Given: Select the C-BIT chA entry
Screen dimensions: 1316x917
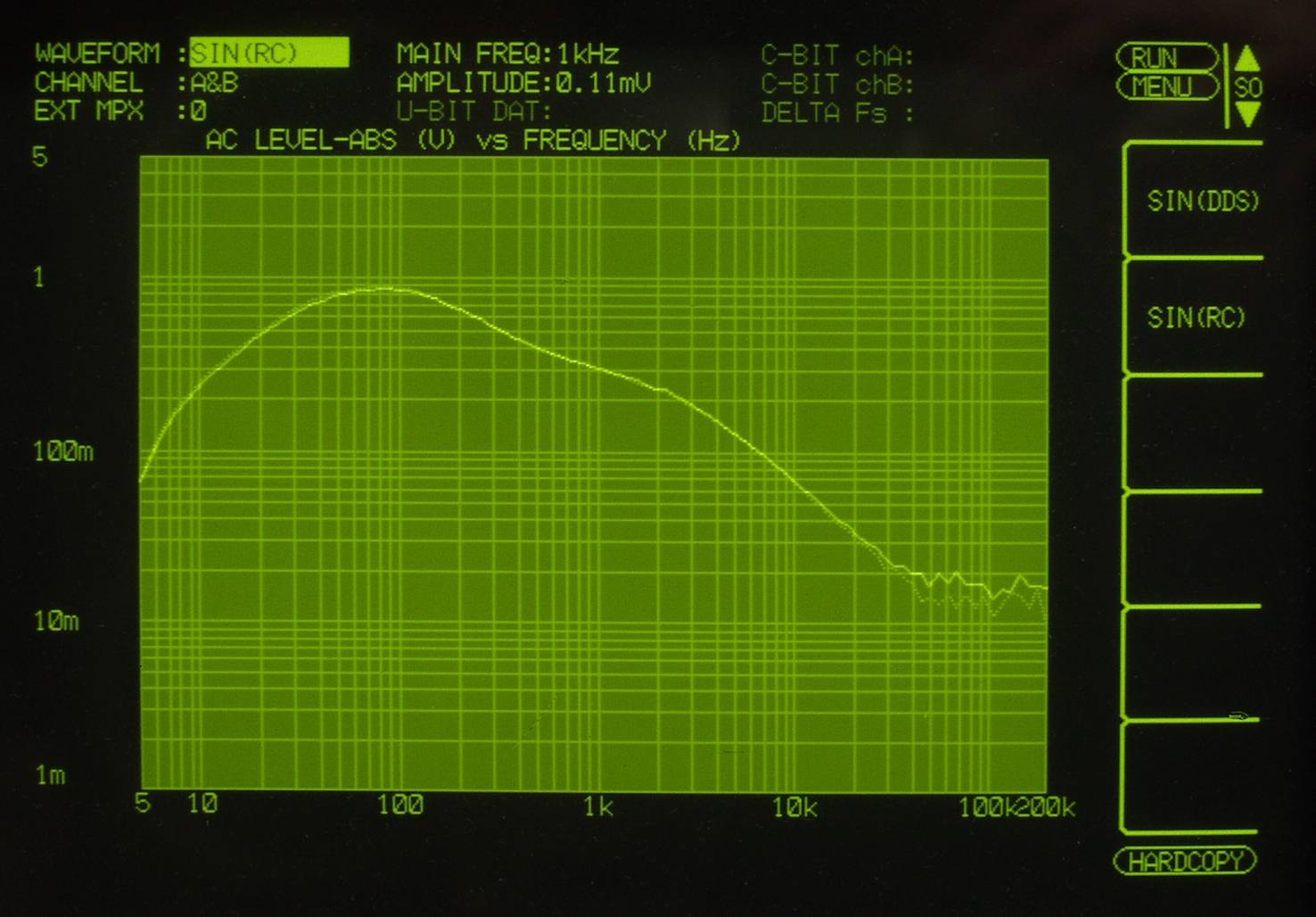Looking at the screenshot, I should [836, 56].
